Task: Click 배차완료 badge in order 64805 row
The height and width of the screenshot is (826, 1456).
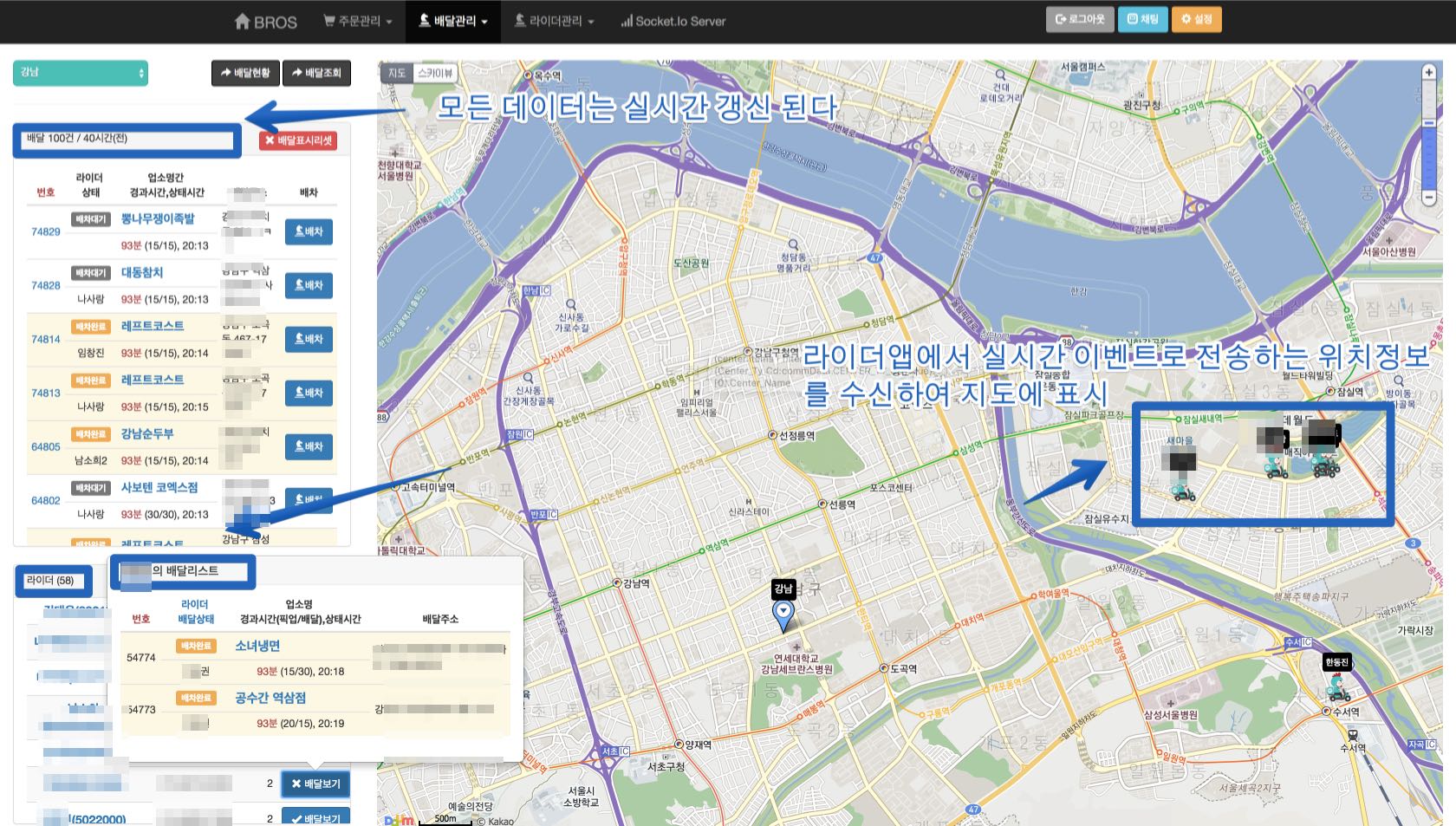Action: click(x=90, y=434)
